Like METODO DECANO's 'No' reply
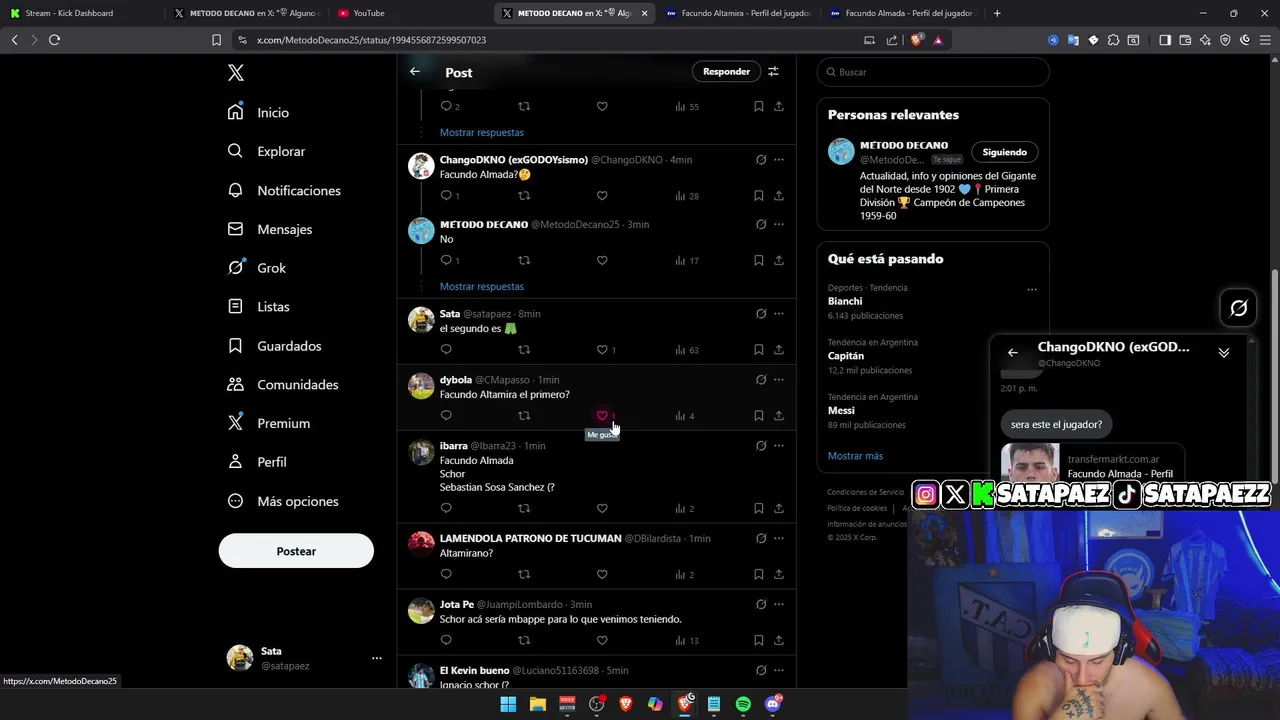The width and height of the screenshot is (1280, 720). point(602,261)
